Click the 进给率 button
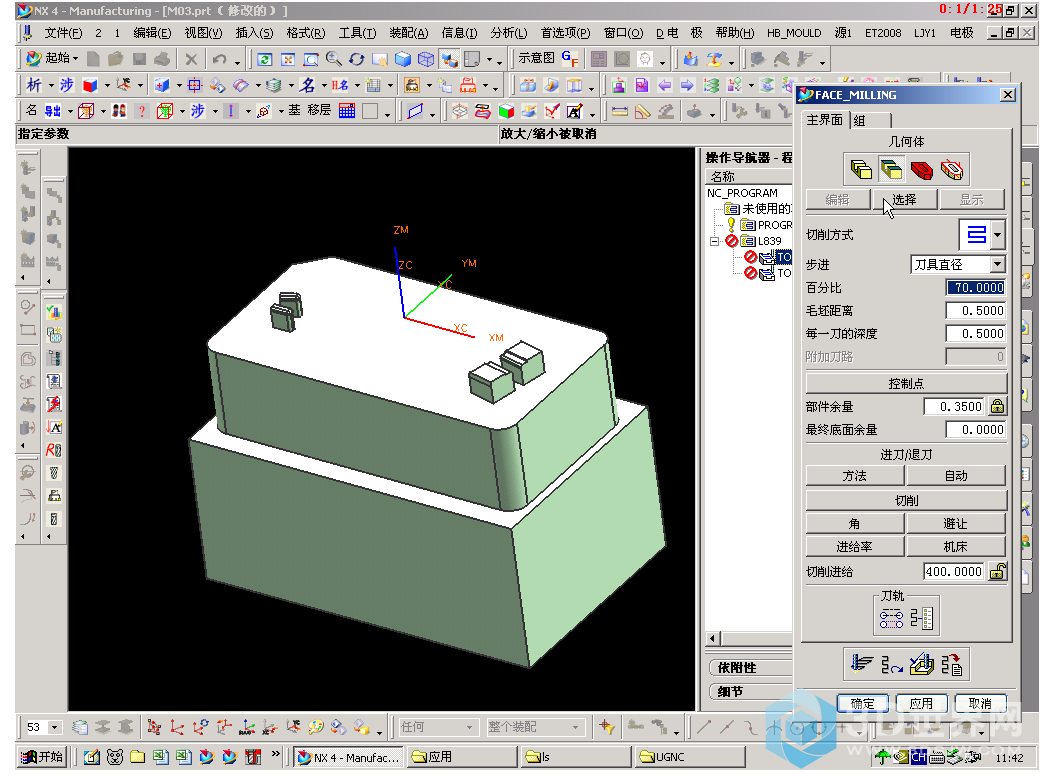The image size is (1048, 782). click(854, 546)
